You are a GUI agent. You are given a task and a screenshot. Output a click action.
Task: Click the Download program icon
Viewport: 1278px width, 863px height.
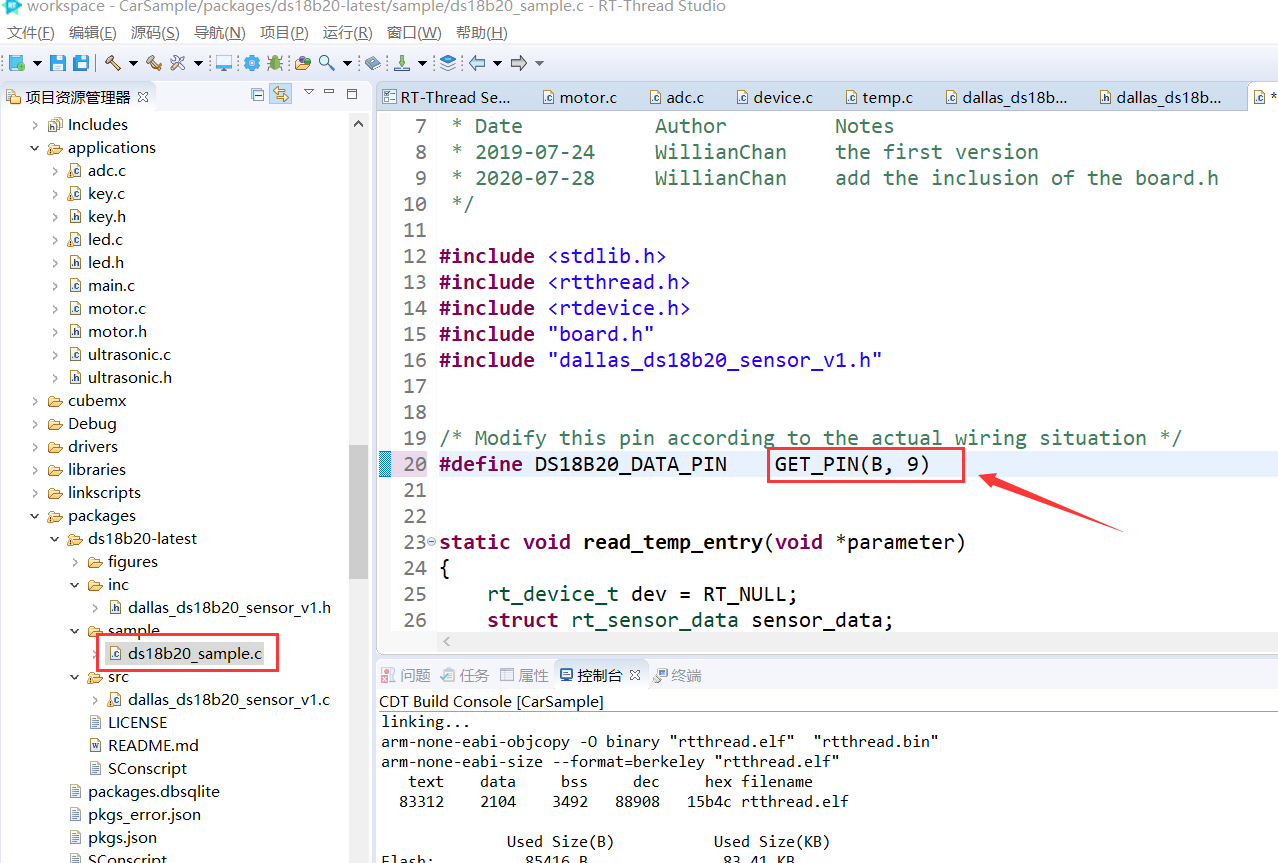(x=402, y=63)
